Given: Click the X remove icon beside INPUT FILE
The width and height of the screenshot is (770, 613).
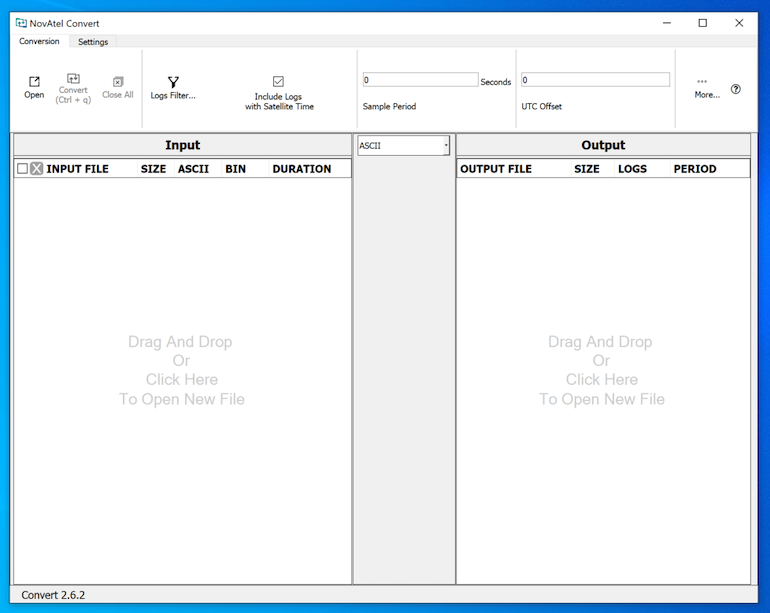Looking at the screenshot, I should [36, 168].
